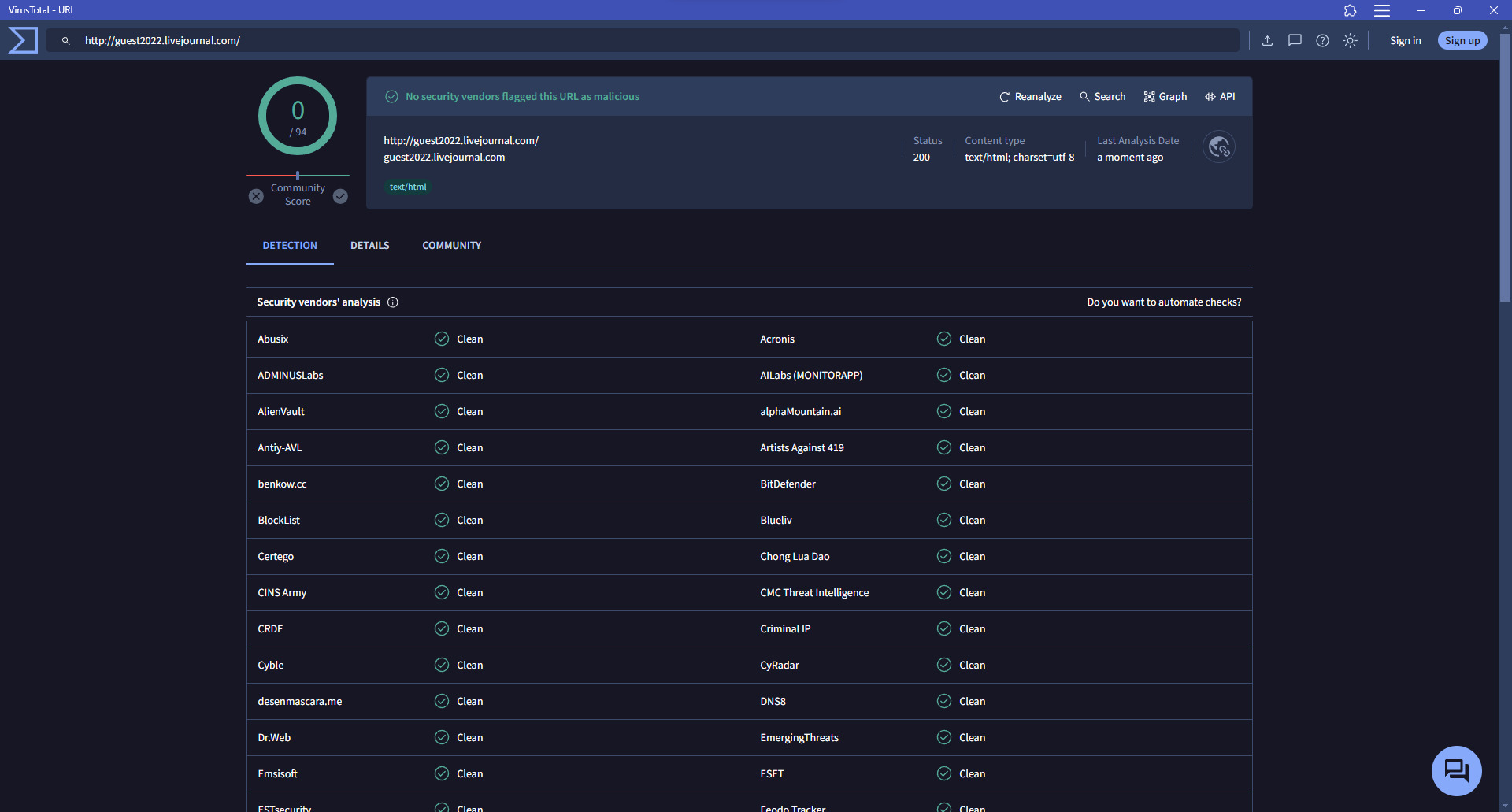
Task: Vote malicious with the community X icon
Action: click(256, 196)
